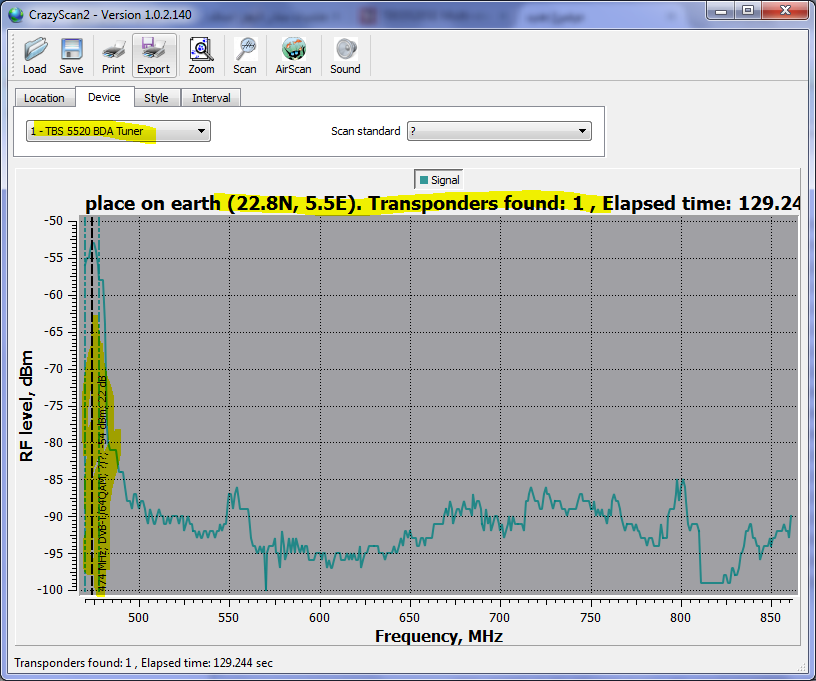Click the Save floppy disk icon
The height and width of the screenshot is (681, 816).
[x=71, y=49]
